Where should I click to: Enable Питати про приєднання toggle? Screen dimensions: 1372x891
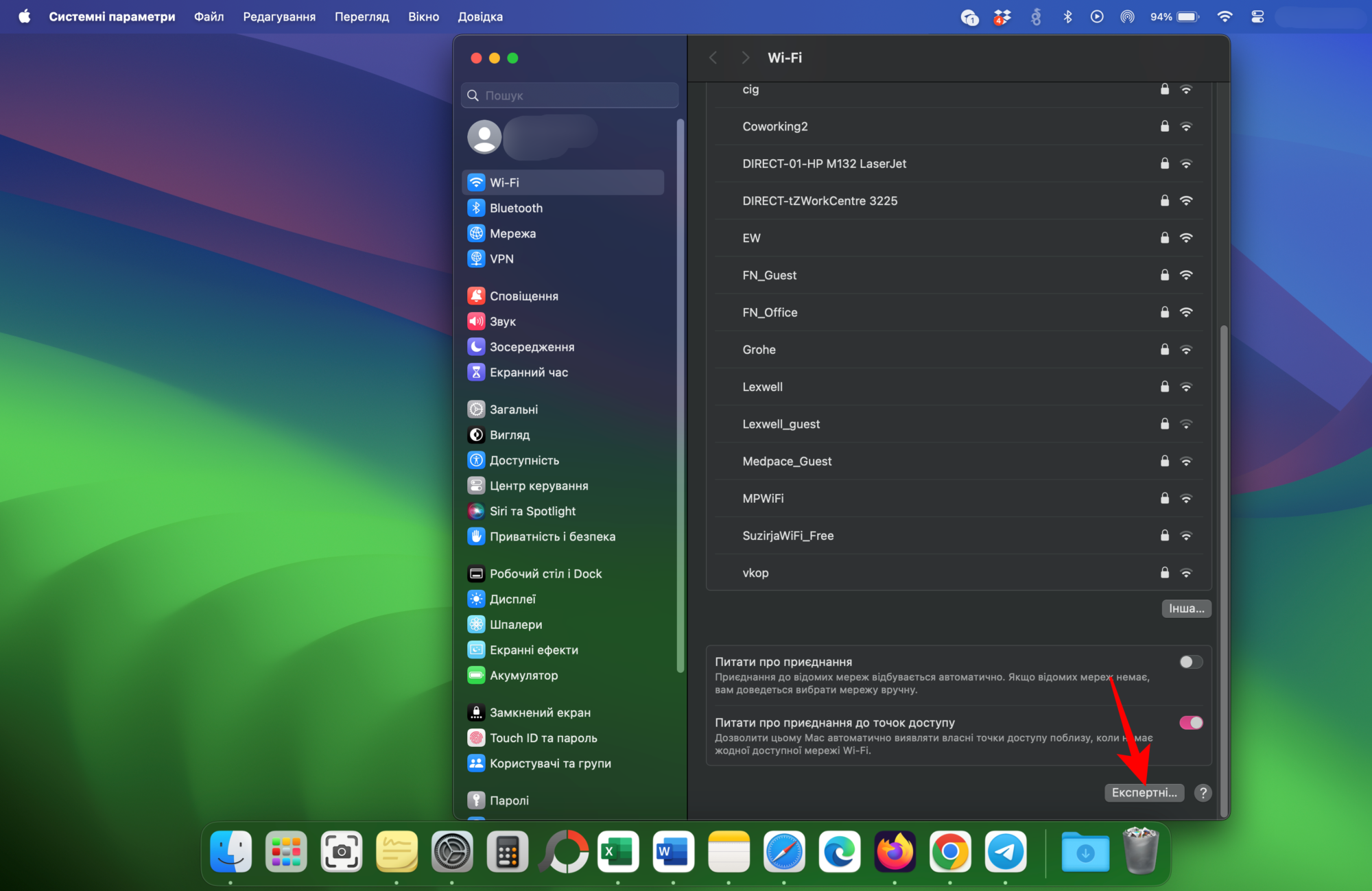[x=1191, y=662]
